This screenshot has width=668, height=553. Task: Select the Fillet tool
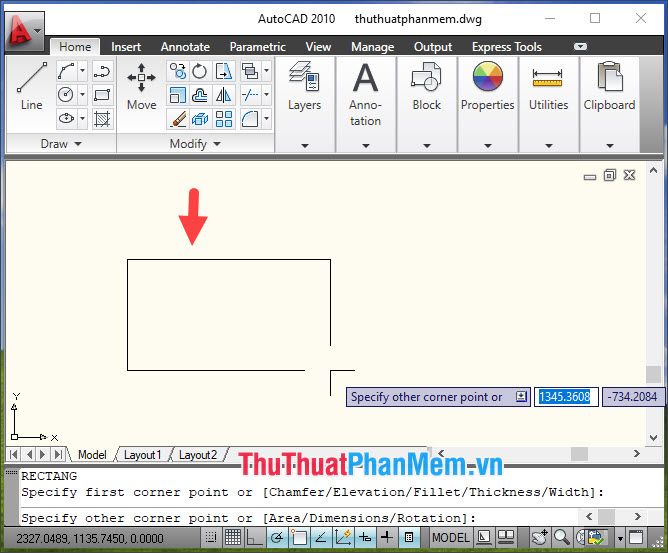coord(250,119)
